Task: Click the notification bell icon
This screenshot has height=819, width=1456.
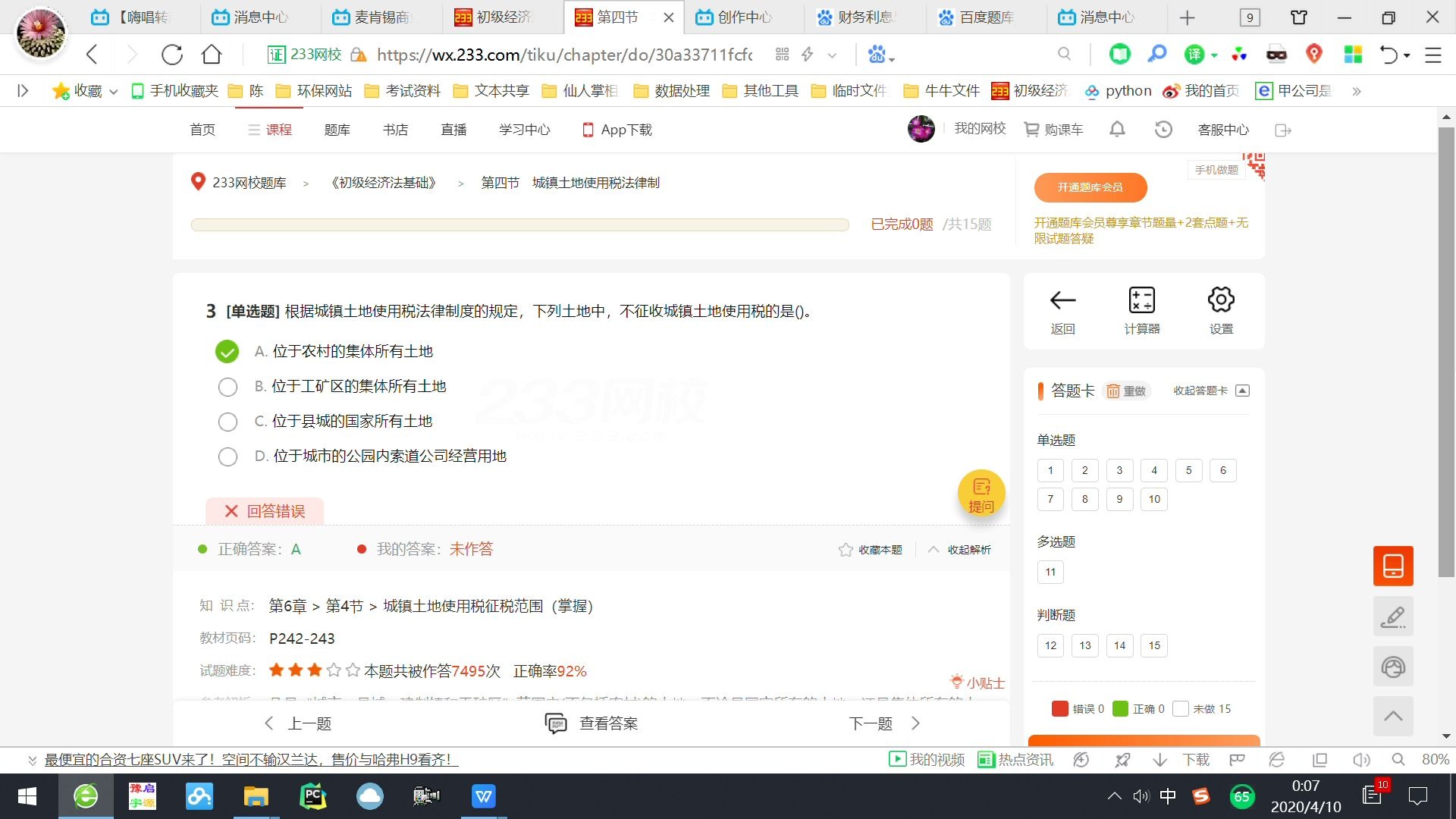Action: pos(1117,129)
